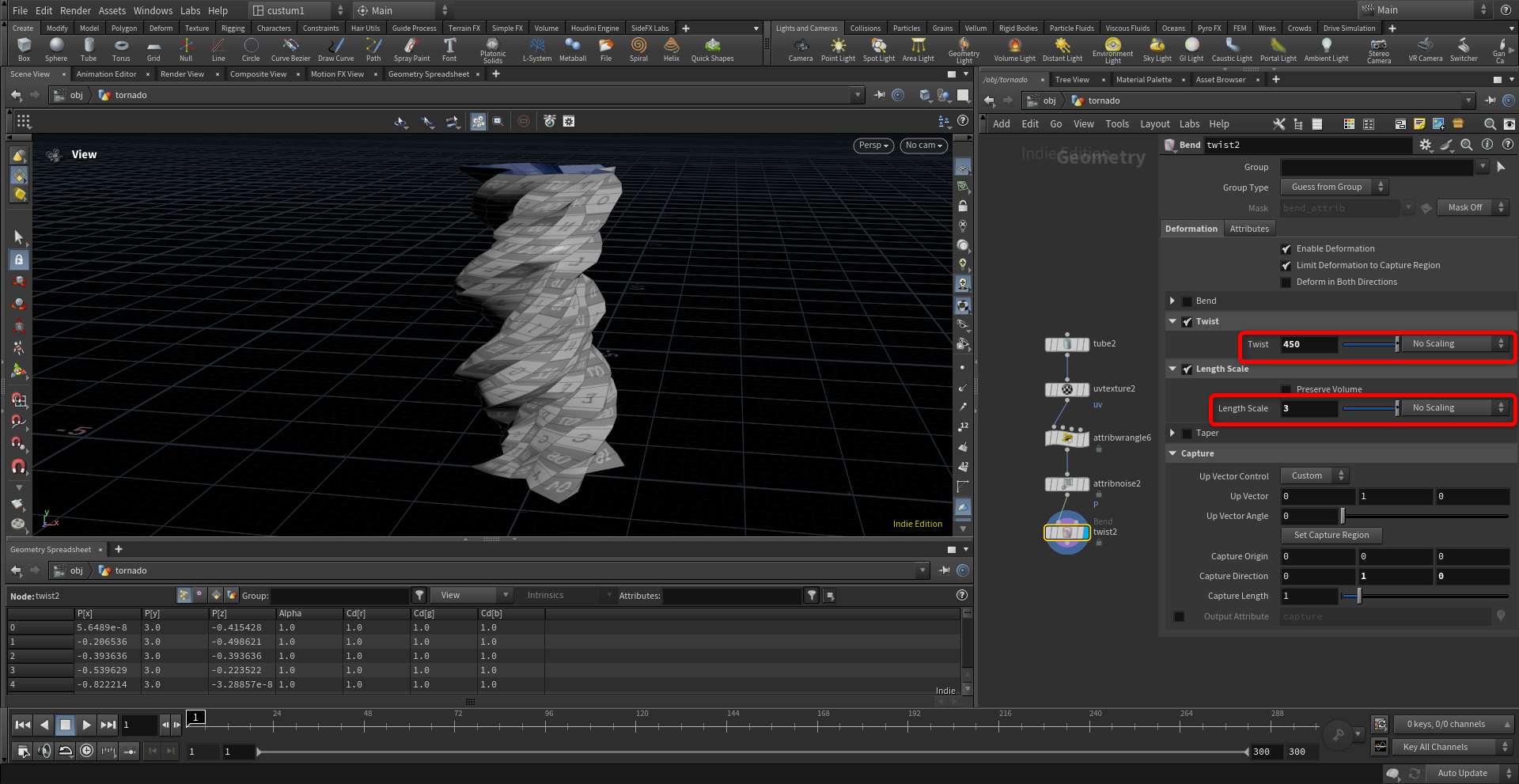Screen dimensions: 1519x784
Task: Click the Camera shelf tool
Action: pos(801,49)
